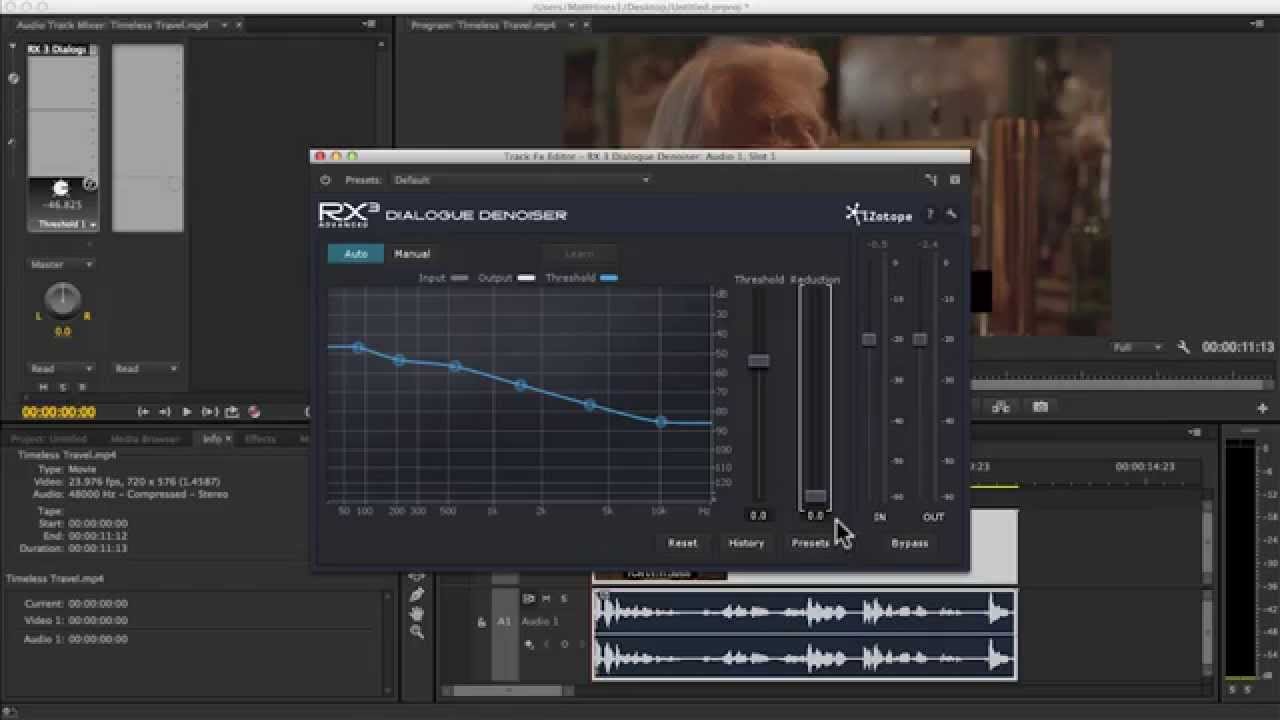1280x720 pixels.
Task: Click the Play button in Audio Track Mixer
Action: tap(187, 411)
